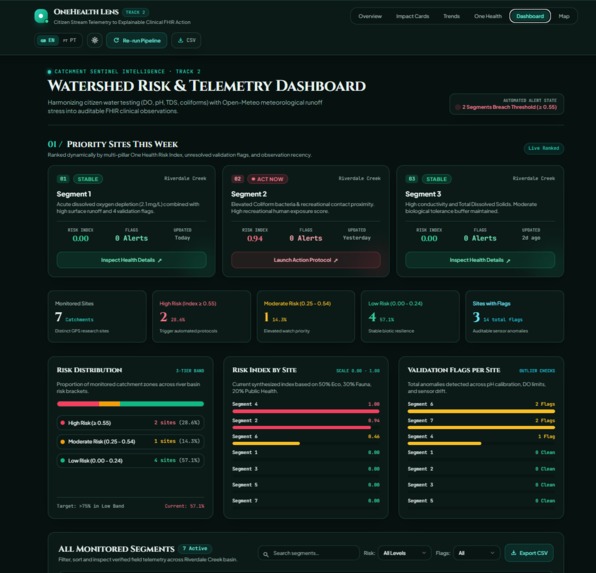This screenshot has width=596, height=573.
Task: Click the Segment 7 validation flags bar
Action: coord(481,427)
